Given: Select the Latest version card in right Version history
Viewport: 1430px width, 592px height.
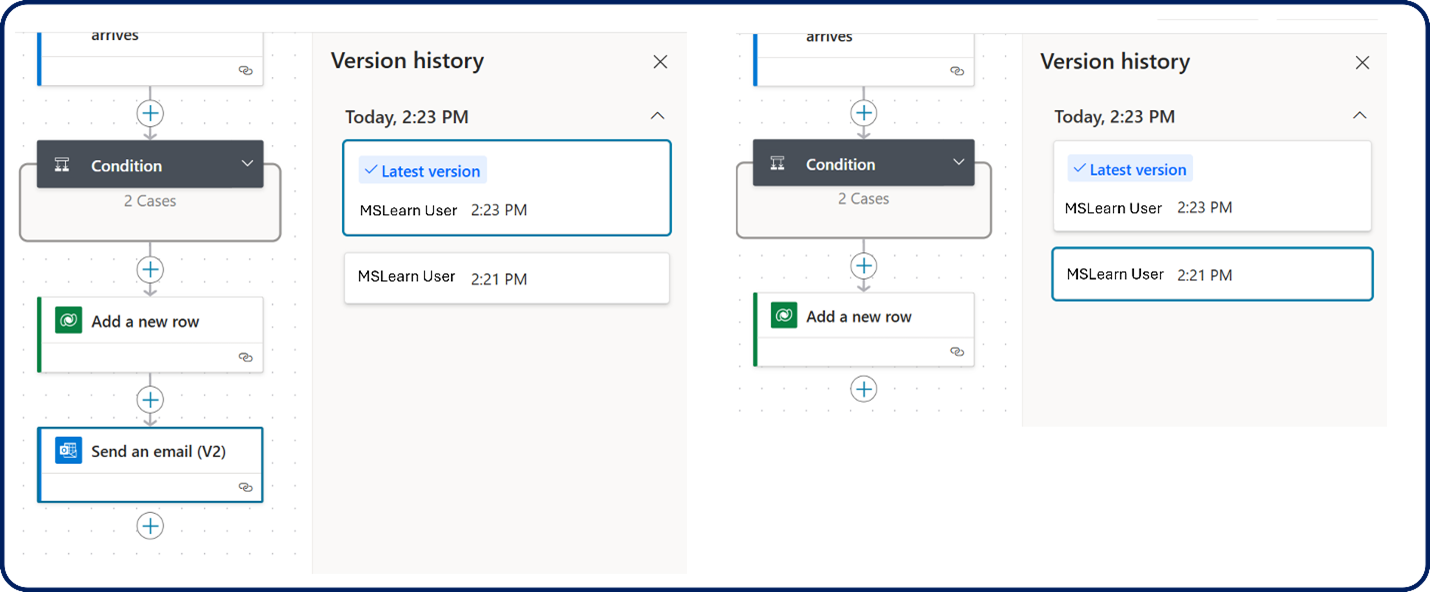Looking at the screenshot, I should pos(1211,187).
